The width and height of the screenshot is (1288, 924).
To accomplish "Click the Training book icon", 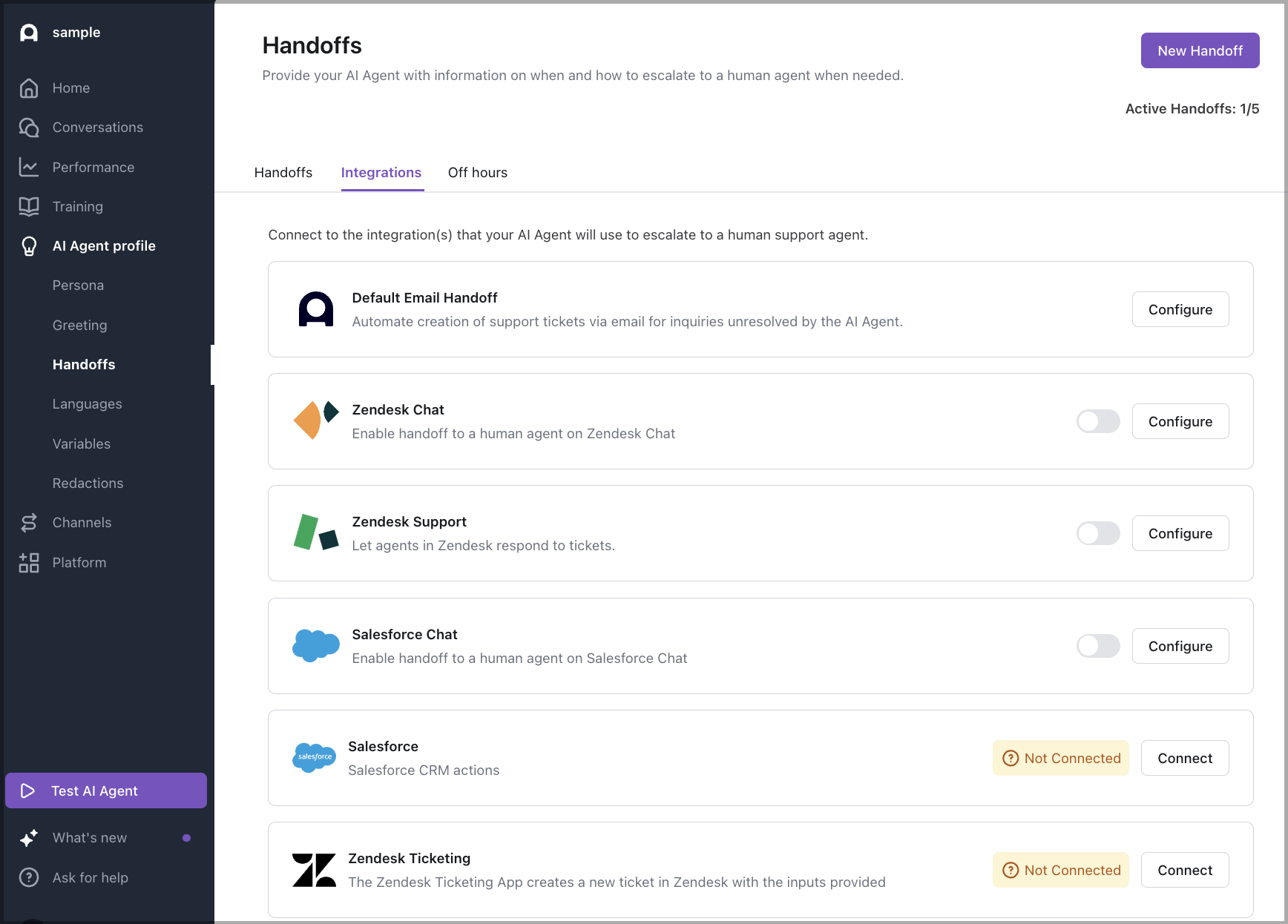I will [x=29, y=206].
